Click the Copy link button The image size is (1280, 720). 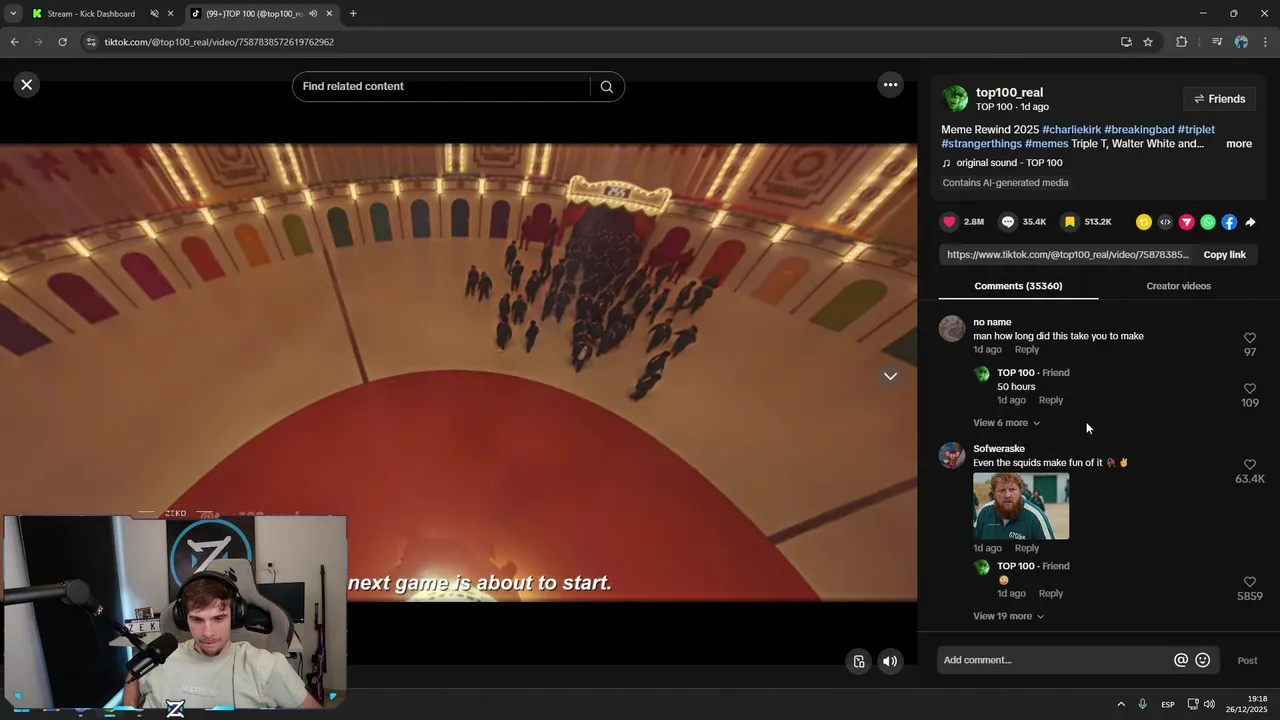(1224, 255)
